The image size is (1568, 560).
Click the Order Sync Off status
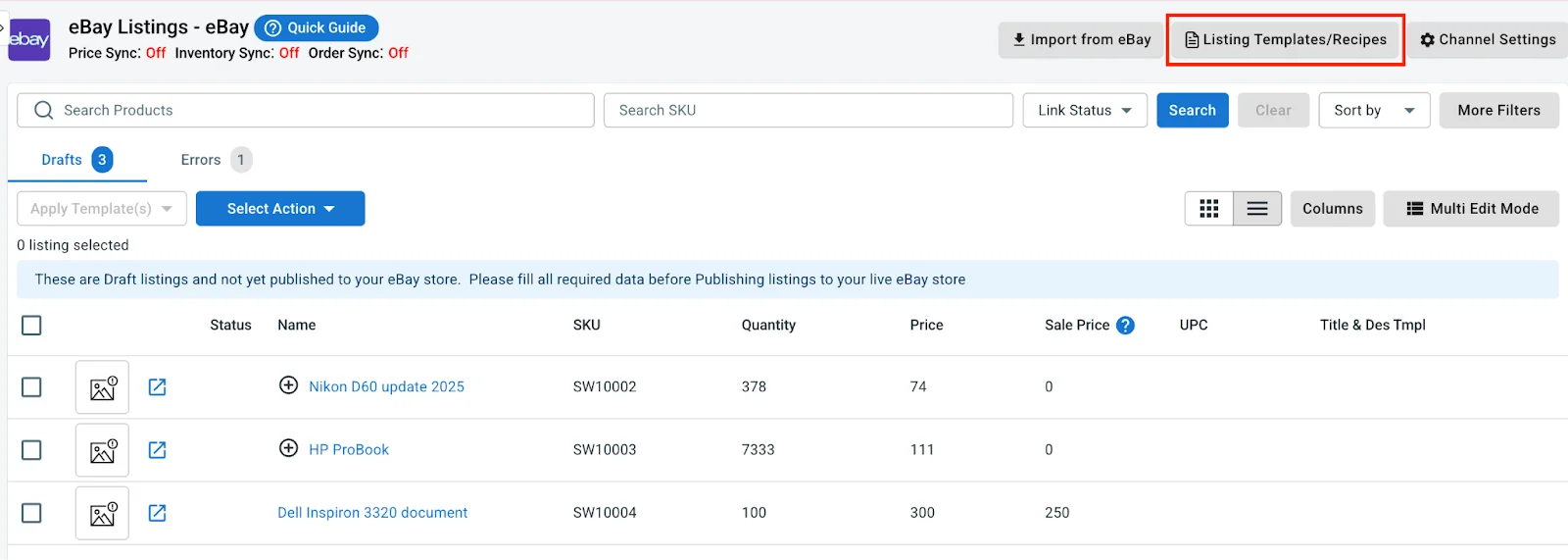(x=398, y=53)
